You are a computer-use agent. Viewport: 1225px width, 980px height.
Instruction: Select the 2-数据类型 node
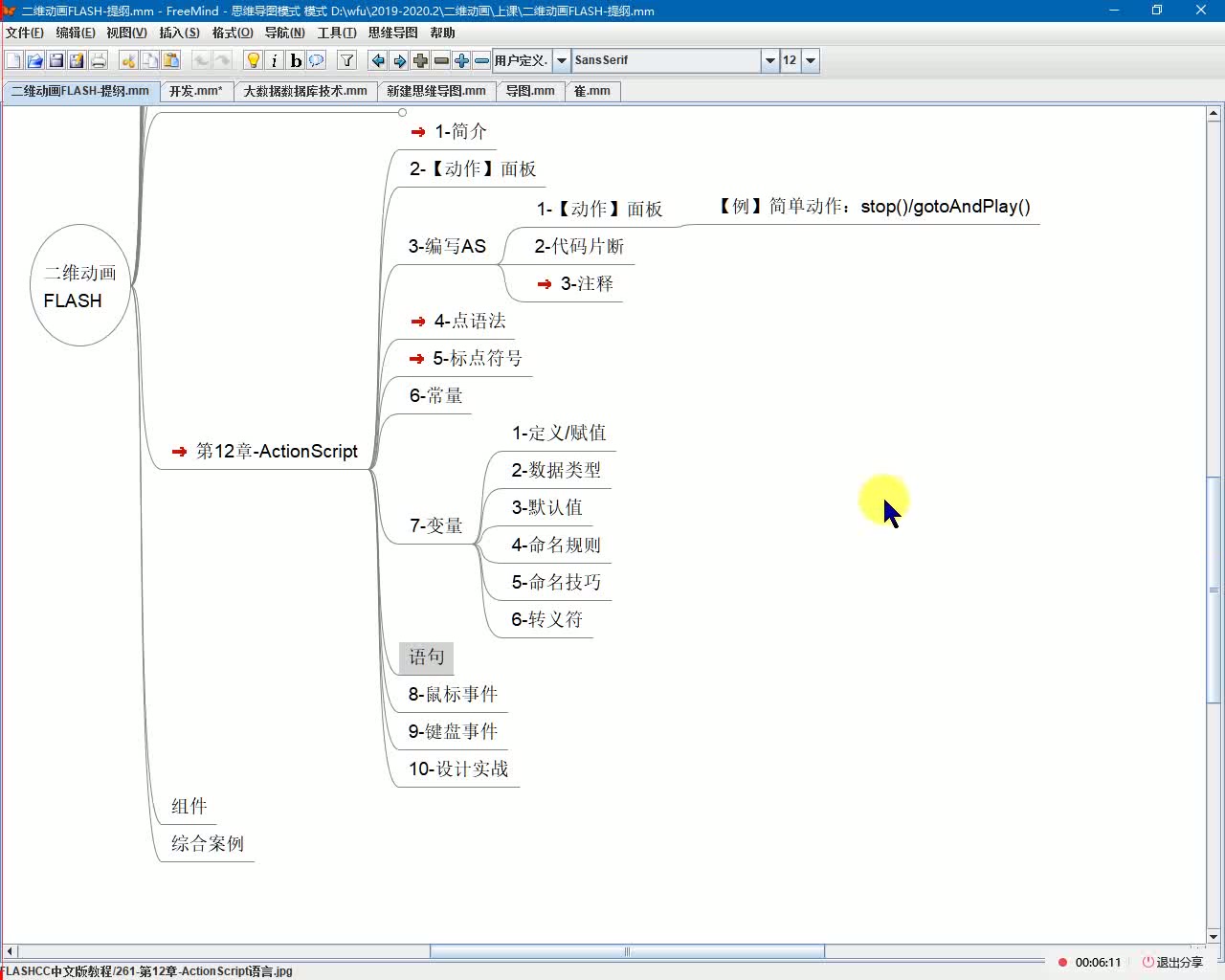(x=556, y=470)
